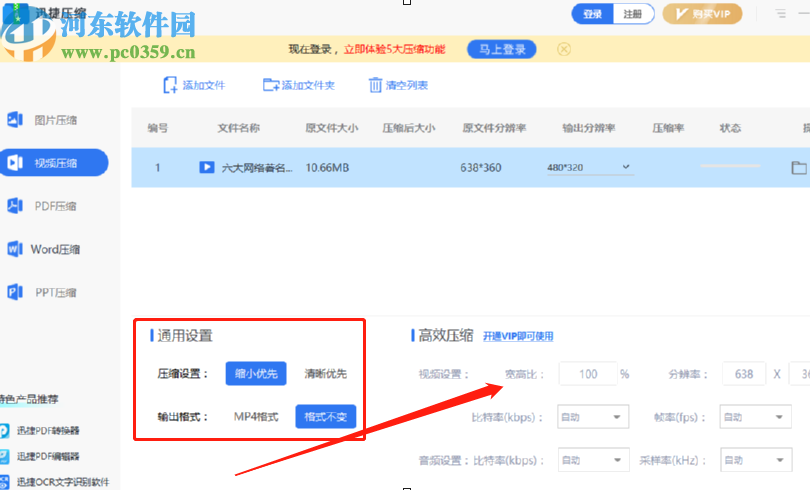
Task: Expand the video 比特率(kbps) dropdown
Action: click(x=593, y=417)
